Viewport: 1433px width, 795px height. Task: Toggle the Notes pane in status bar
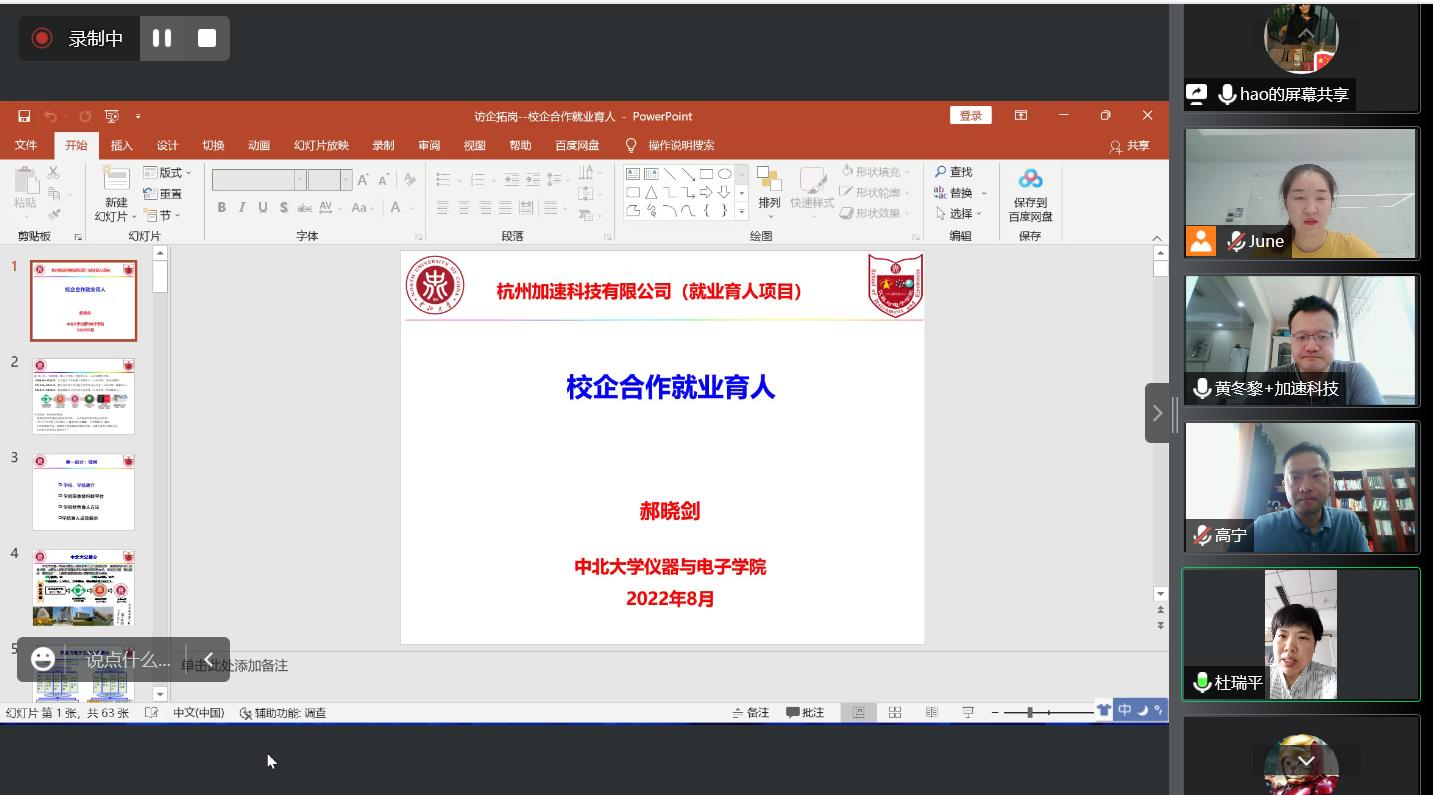tap(751, 712)
